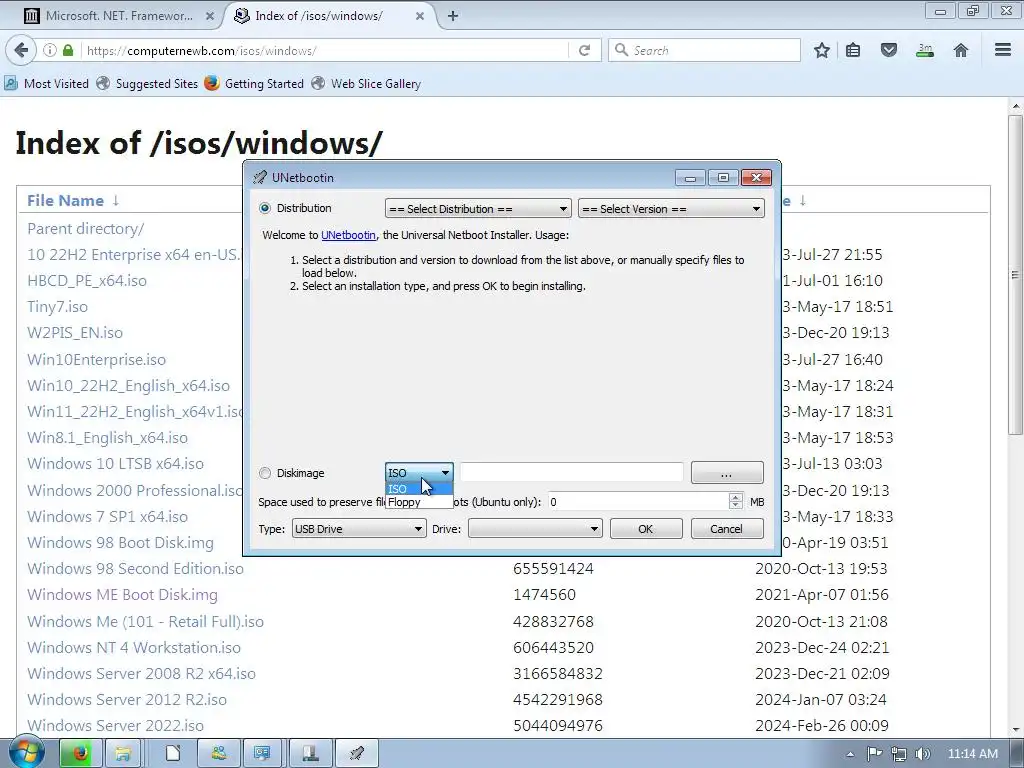Click the diskimage file path field

[571, 472]
